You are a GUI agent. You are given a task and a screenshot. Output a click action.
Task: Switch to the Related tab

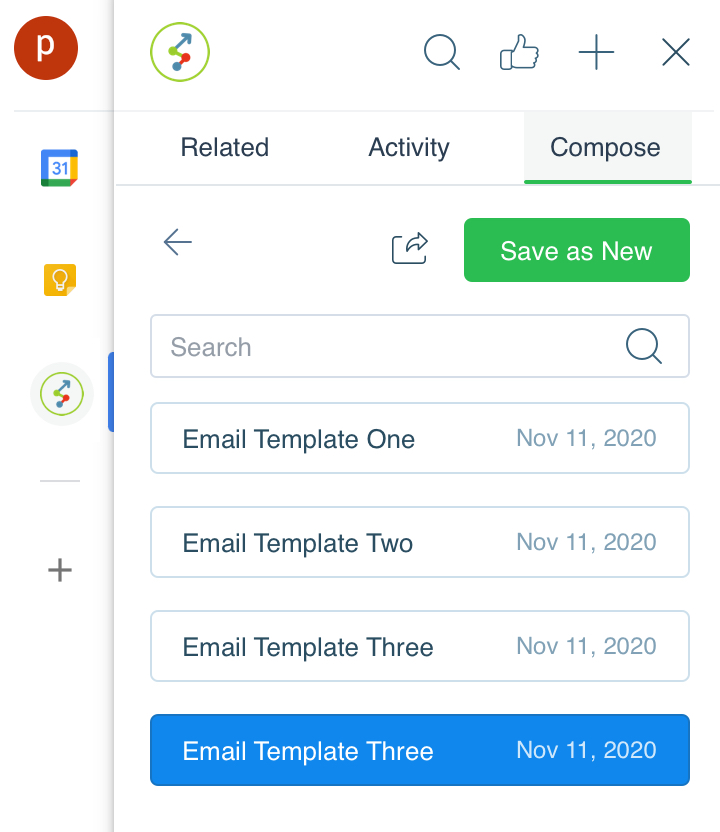tap(225, 148)
